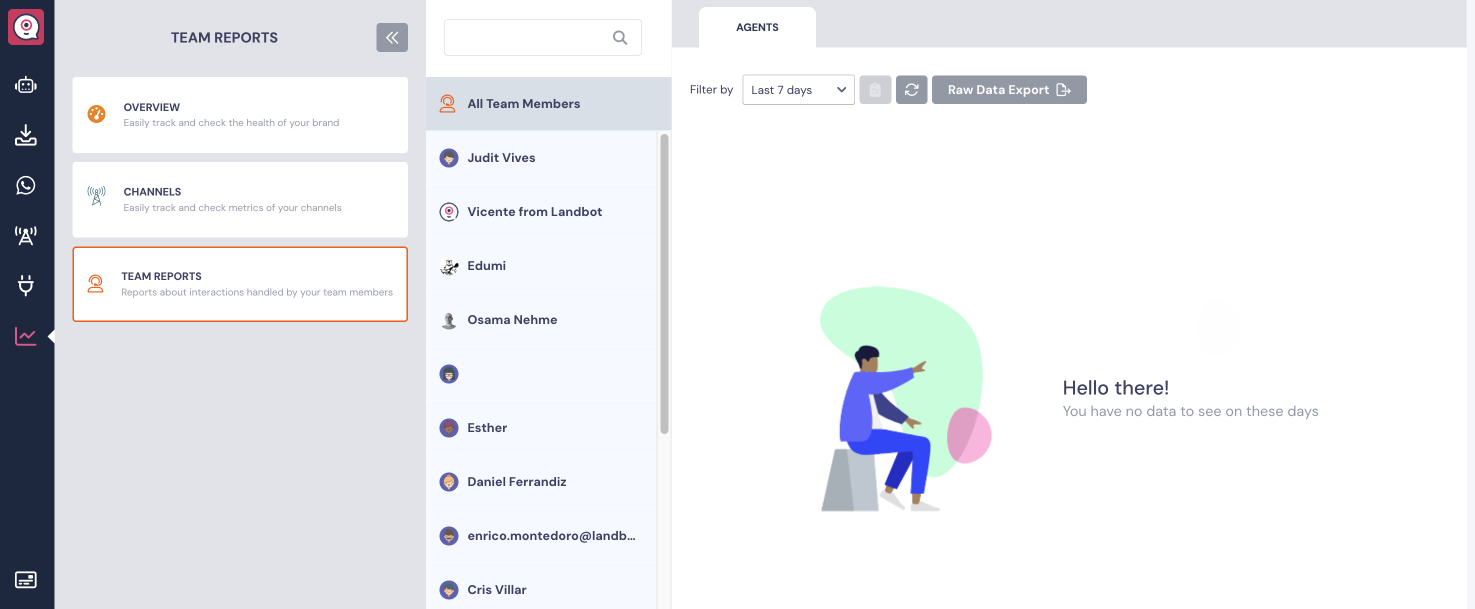Screen dimensions: 1475x609
Task: Click the broadcast antenna icon in sidebar
Action: (26, 235)
